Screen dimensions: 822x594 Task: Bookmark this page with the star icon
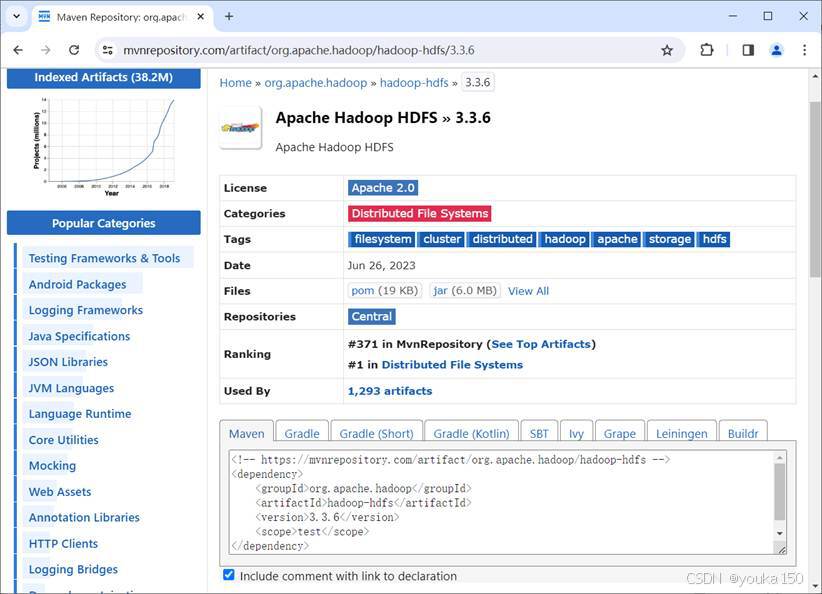tap(667, 50)
